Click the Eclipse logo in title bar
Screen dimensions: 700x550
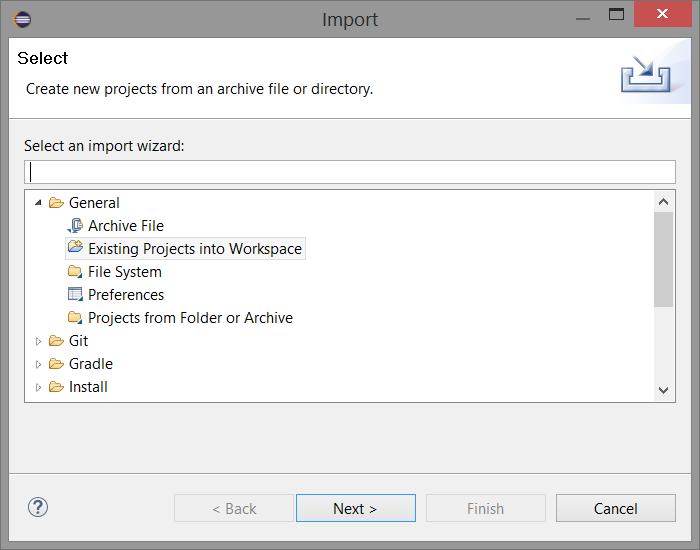pyautogui.click(x=22, y=19)
